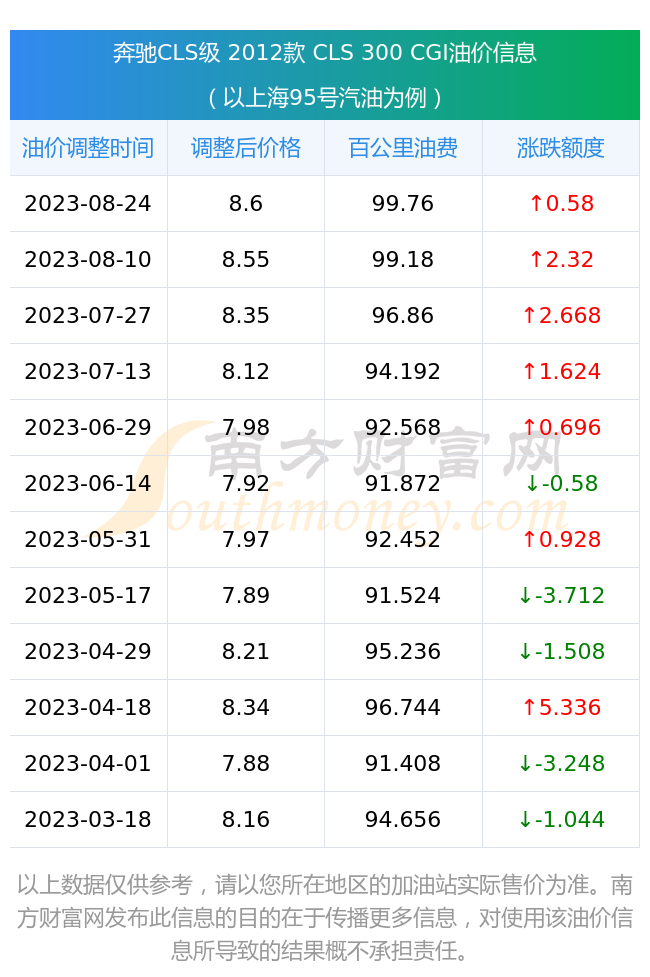Select date cell 2023-07-13

(88, 372)
